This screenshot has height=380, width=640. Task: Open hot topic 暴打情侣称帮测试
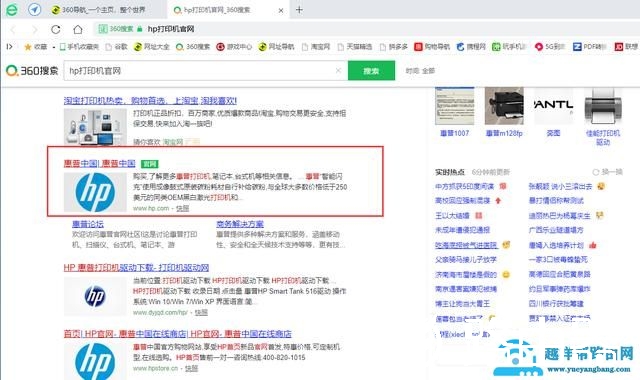tap(556, 201)
